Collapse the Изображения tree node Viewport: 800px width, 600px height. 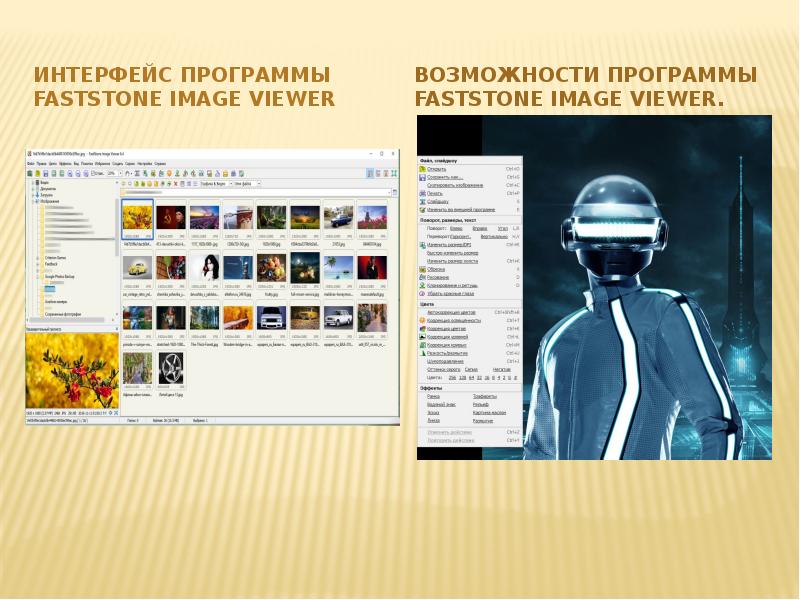[33, 201]
